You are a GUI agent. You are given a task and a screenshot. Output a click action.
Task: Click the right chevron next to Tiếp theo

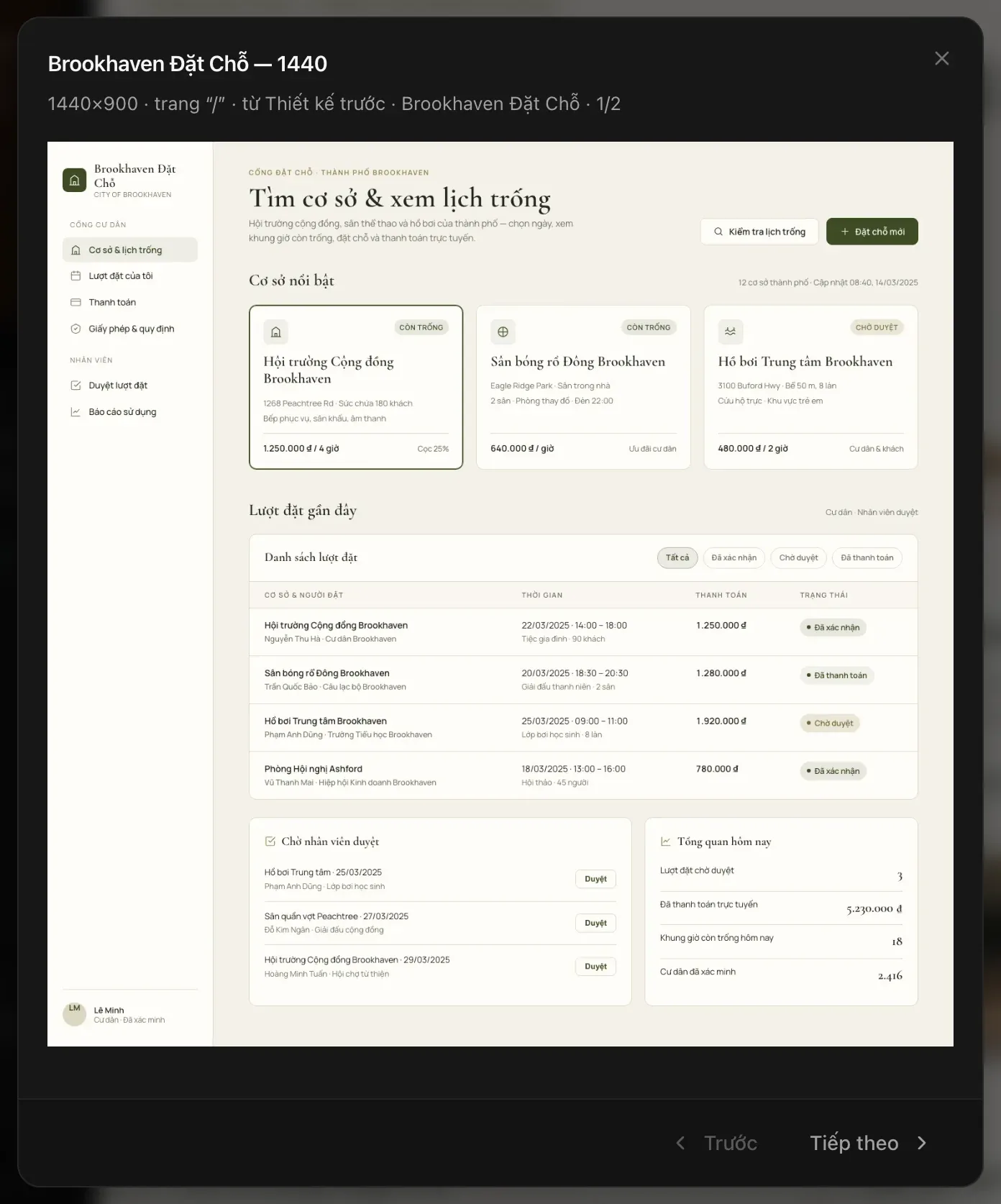[922, 1143]
